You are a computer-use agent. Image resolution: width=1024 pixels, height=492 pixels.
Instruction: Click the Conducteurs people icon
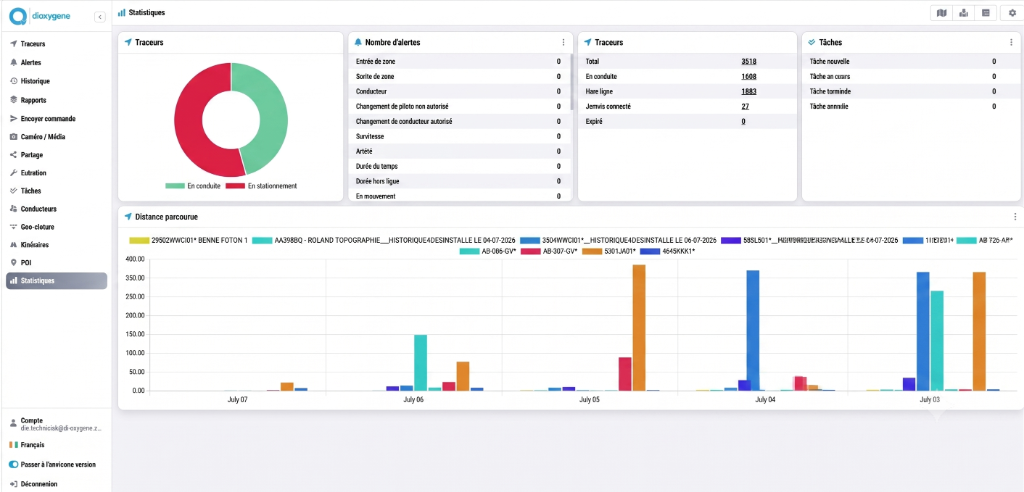point(14,209)
